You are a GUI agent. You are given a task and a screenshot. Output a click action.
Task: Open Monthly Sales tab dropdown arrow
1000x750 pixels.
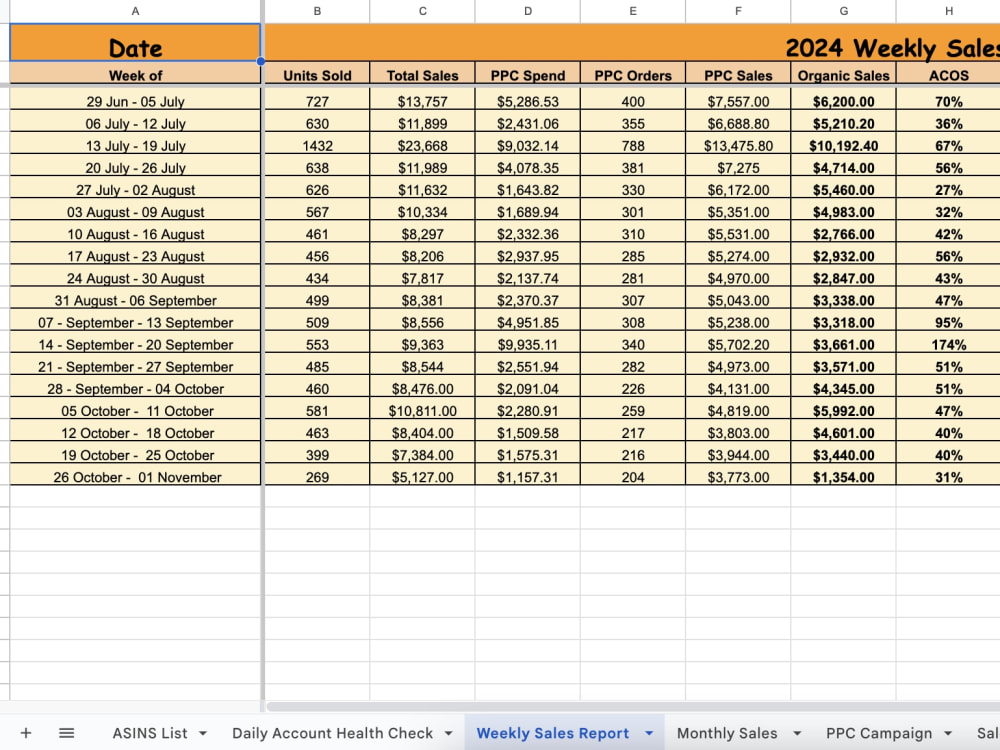click(797, 733)
